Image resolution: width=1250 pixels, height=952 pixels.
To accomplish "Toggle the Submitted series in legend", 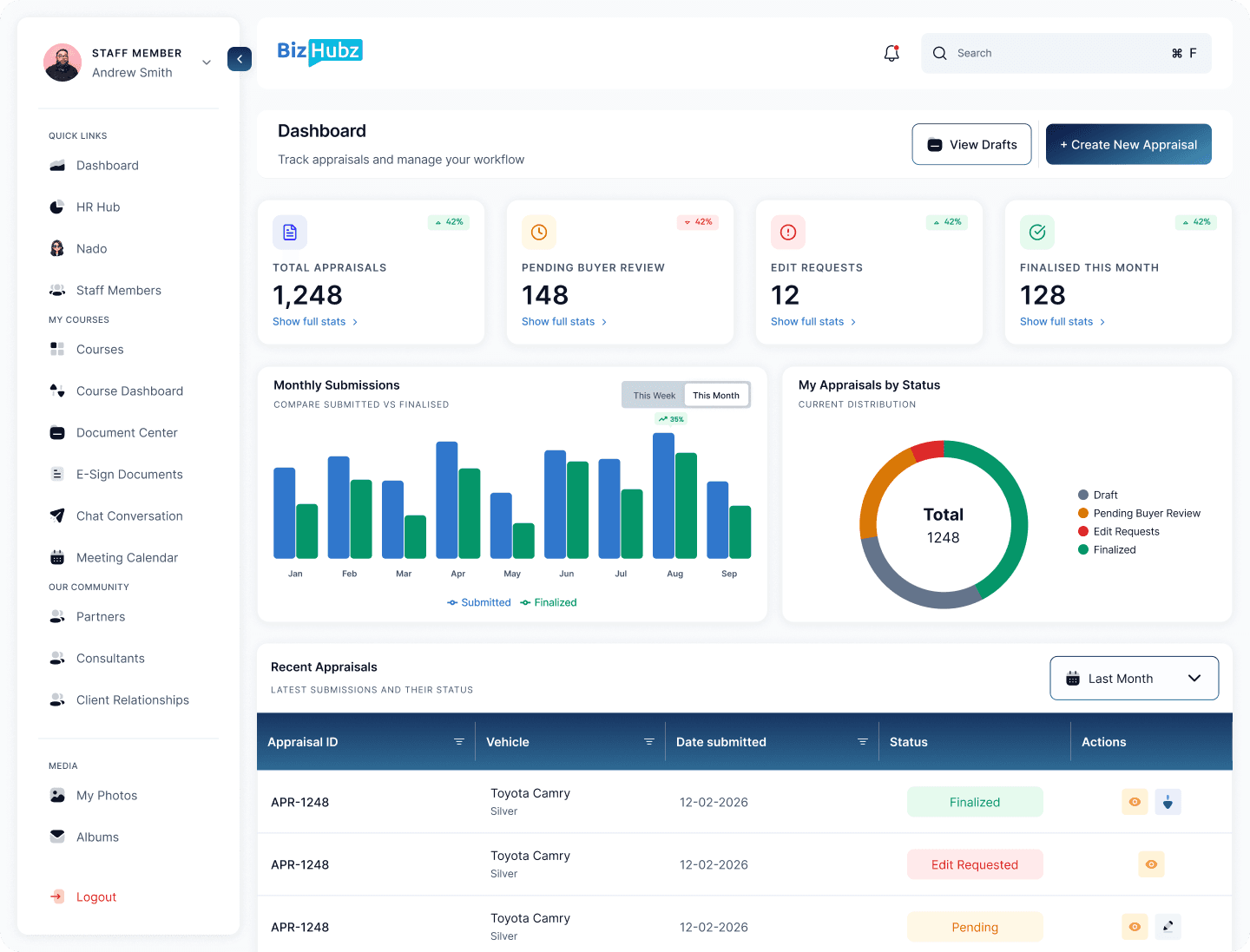I will tap(479, 603).
